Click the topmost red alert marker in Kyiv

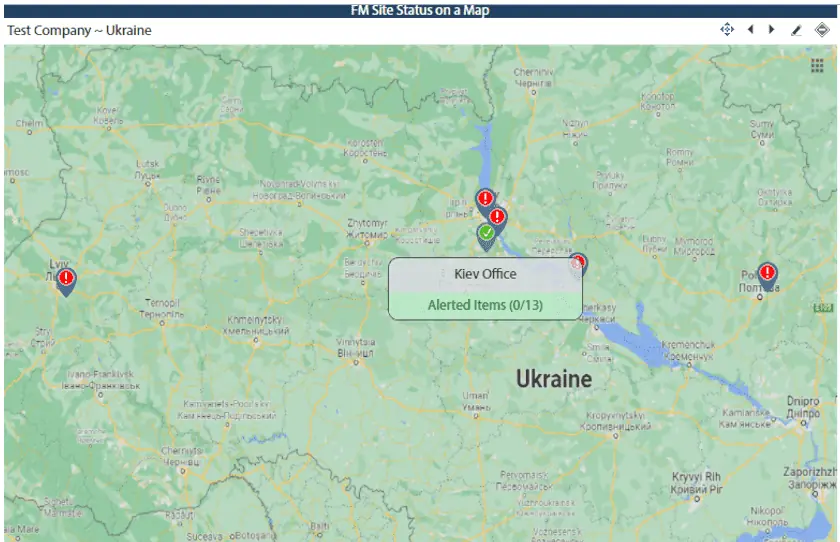485,199
